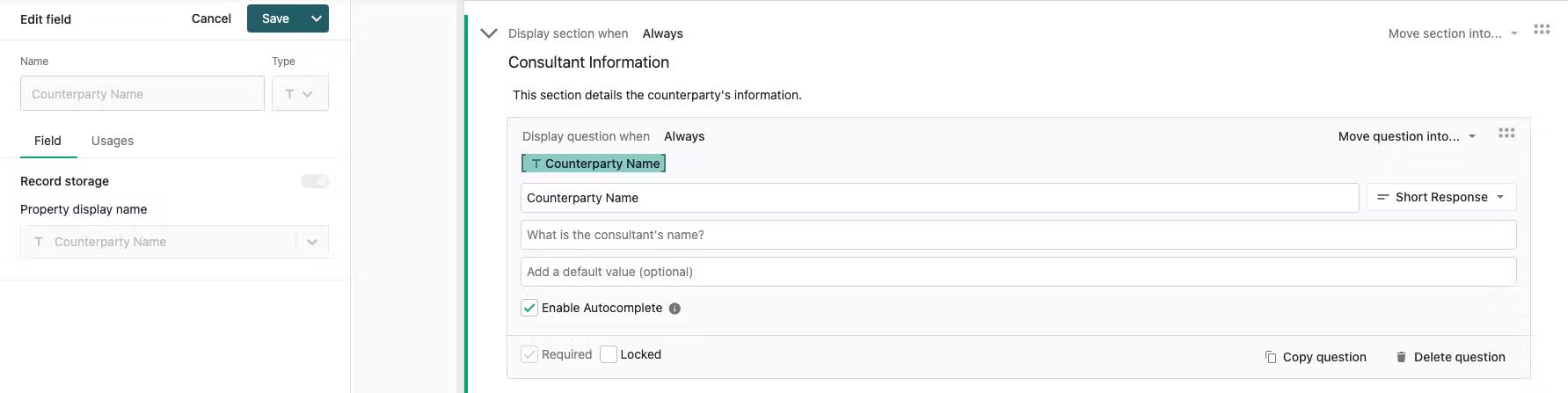Open the Save button dropdown arrow
Image resolution: width=1568 pixels, height=393 pixels.
click(317, 18)
